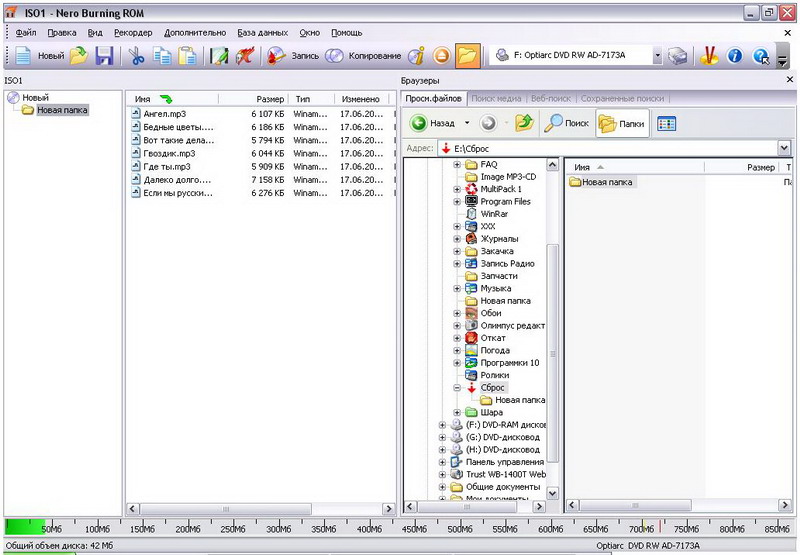
Task: Click the green disc capacity fill bar
Action: pos(23,526)
